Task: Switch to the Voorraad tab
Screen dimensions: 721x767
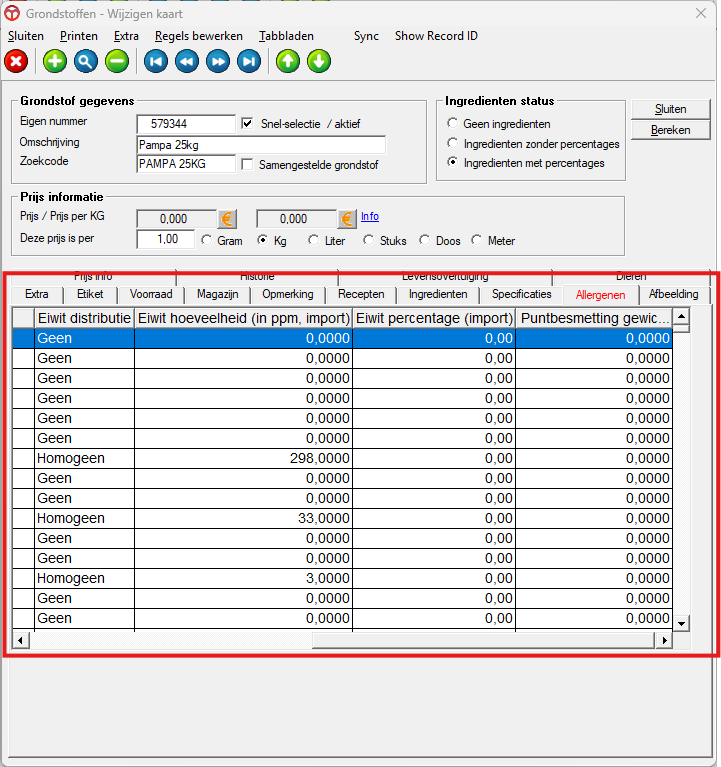Action: click(151, 294)
